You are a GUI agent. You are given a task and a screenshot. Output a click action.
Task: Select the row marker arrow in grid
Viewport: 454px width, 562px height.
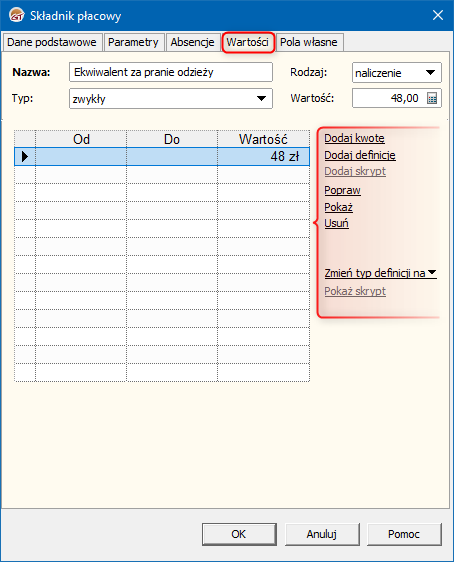25,157
